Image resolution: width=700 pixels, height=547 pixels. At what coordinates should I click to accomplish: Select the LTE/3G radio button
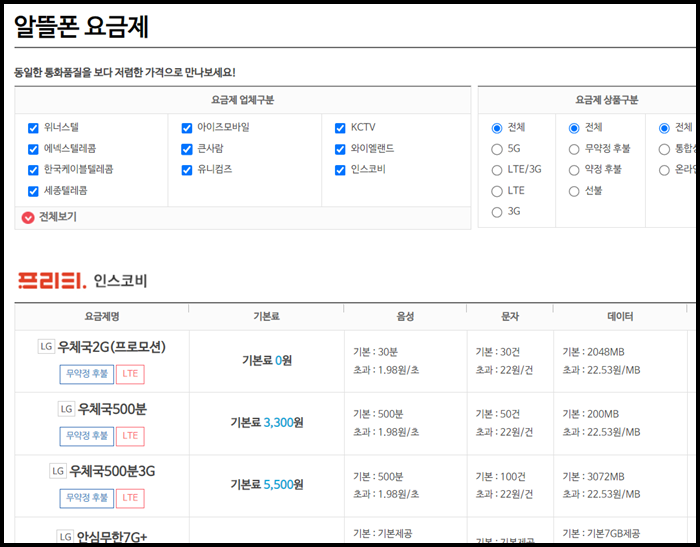pos(497,170)
